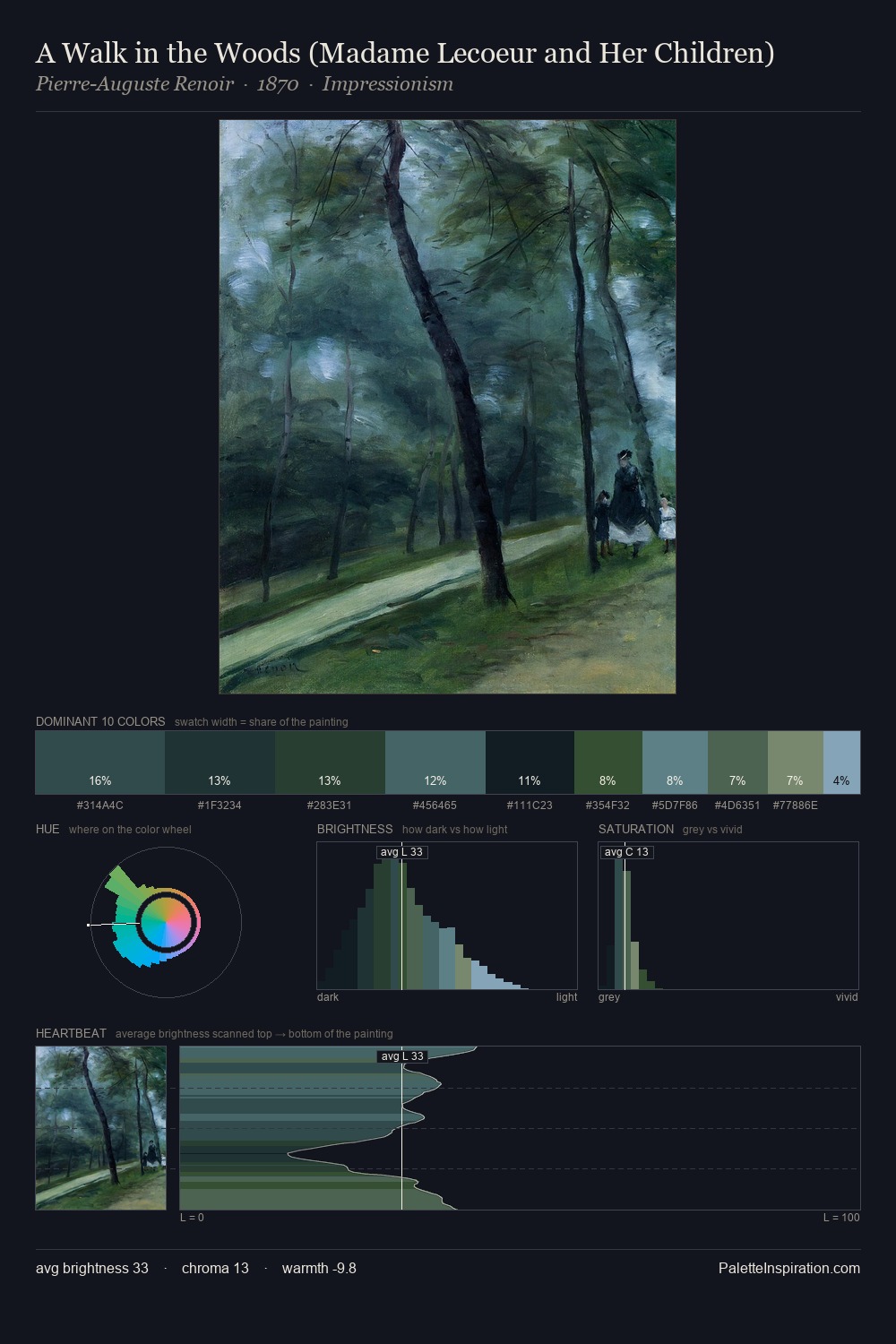Image resolution: width=896 pixels, height=1344 pixels.
Task: Select the 12% #456465 swatch
Action: click(x=435, y=762)
